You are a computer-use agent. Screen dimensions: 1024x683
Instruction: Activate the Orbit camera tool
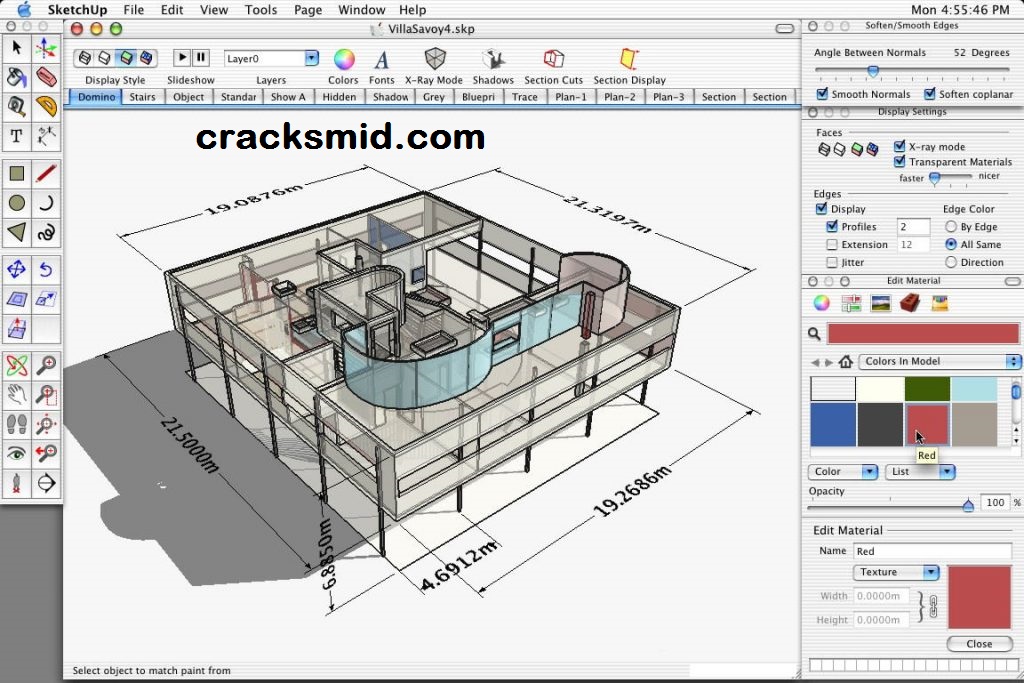[x=17, y=366]
